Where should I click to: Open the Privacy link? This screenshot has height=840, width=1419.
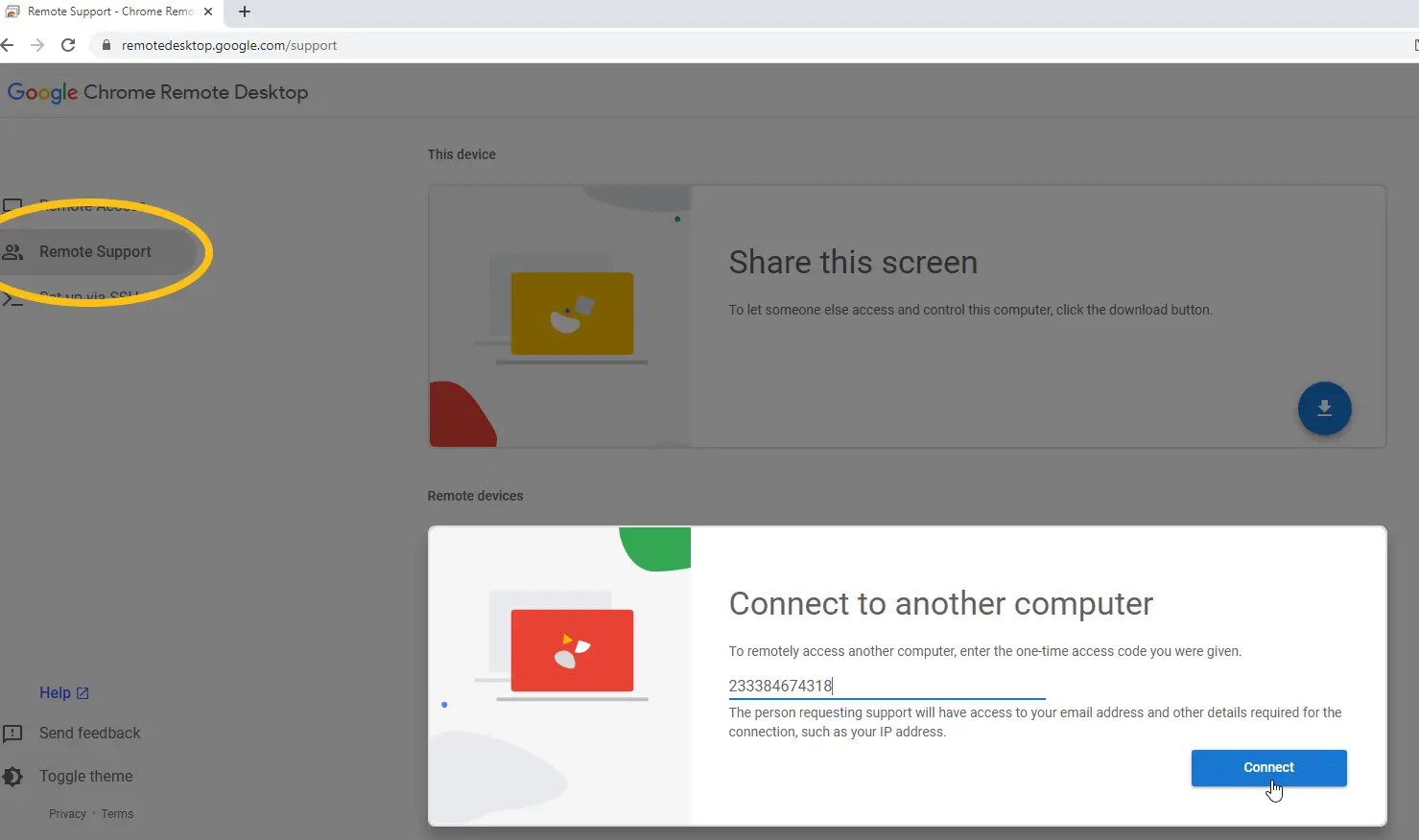[x=67, y=814]
